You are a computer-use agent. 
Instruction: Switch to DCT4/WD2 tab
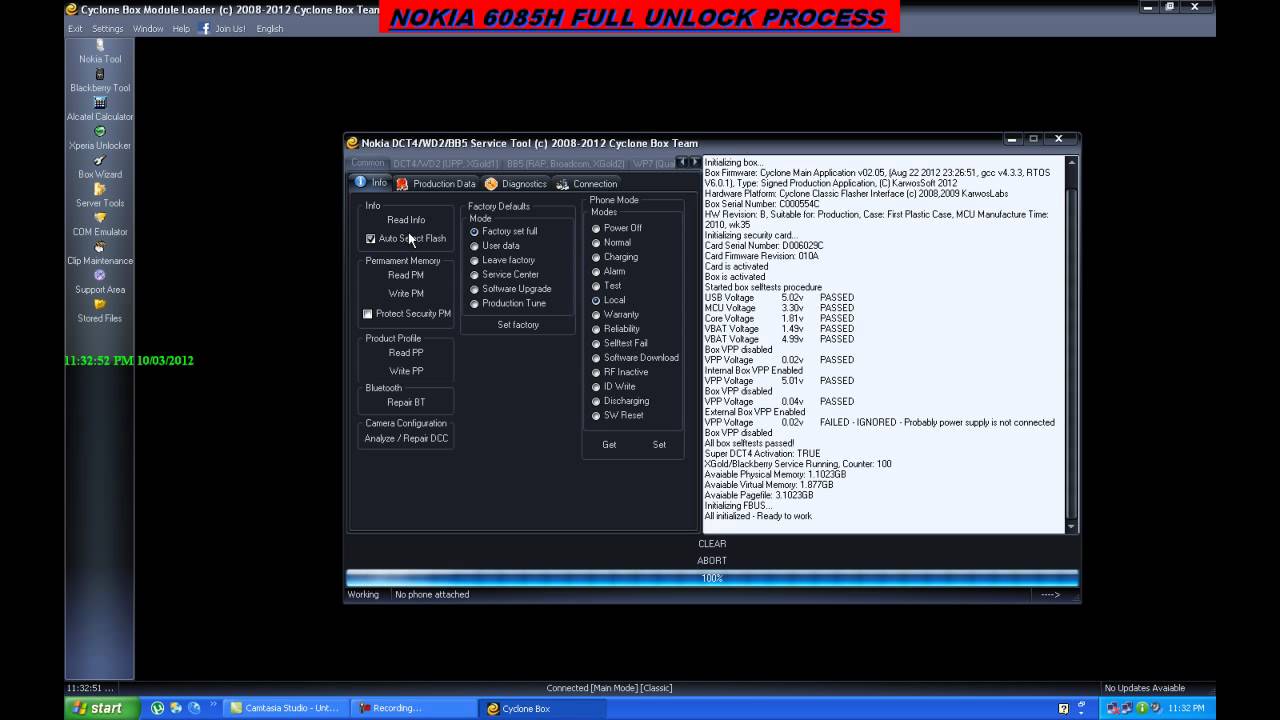(x=445, y=163)
